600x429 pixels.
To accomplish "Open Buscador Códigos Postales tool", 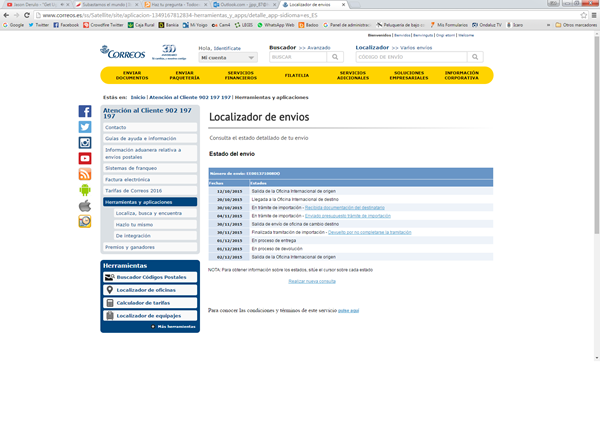I will coord(150,277).
